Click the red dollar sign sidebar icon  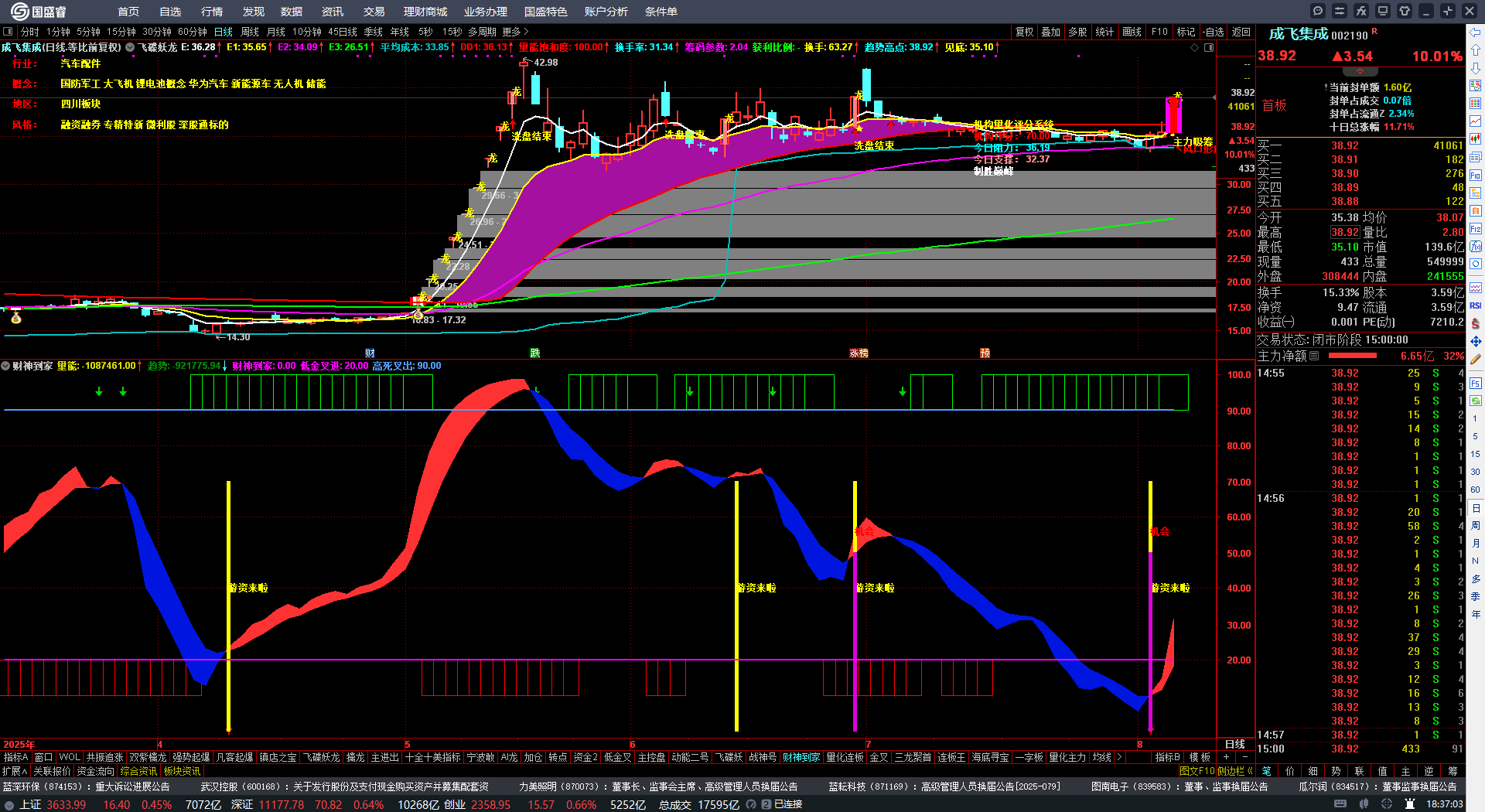1476,323
